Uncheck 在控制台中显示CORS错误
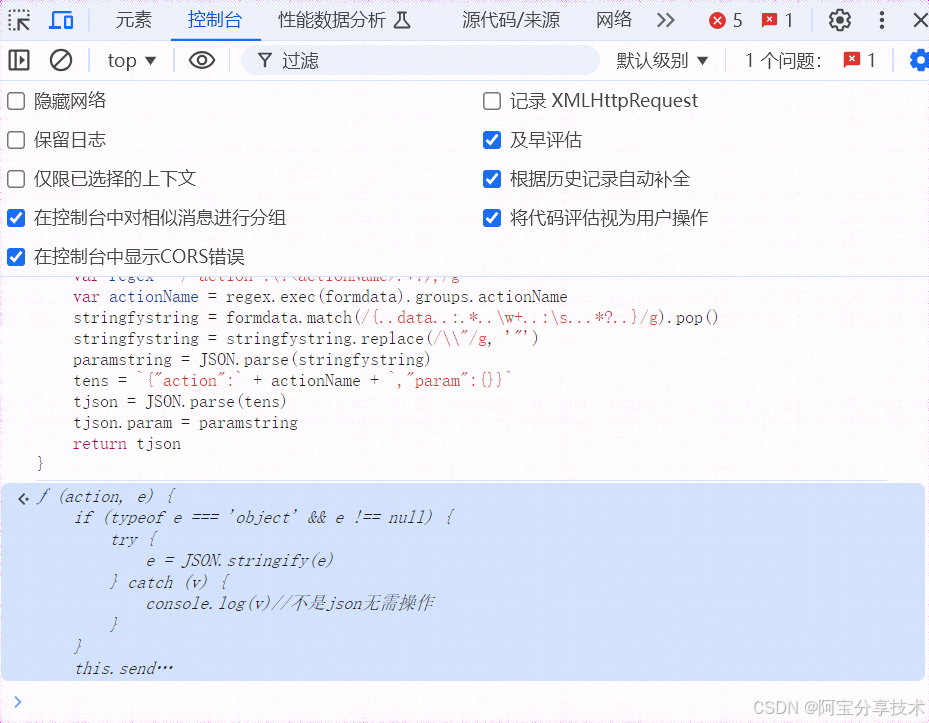Screen dimensions: 929x723 [x=16, y=257]
